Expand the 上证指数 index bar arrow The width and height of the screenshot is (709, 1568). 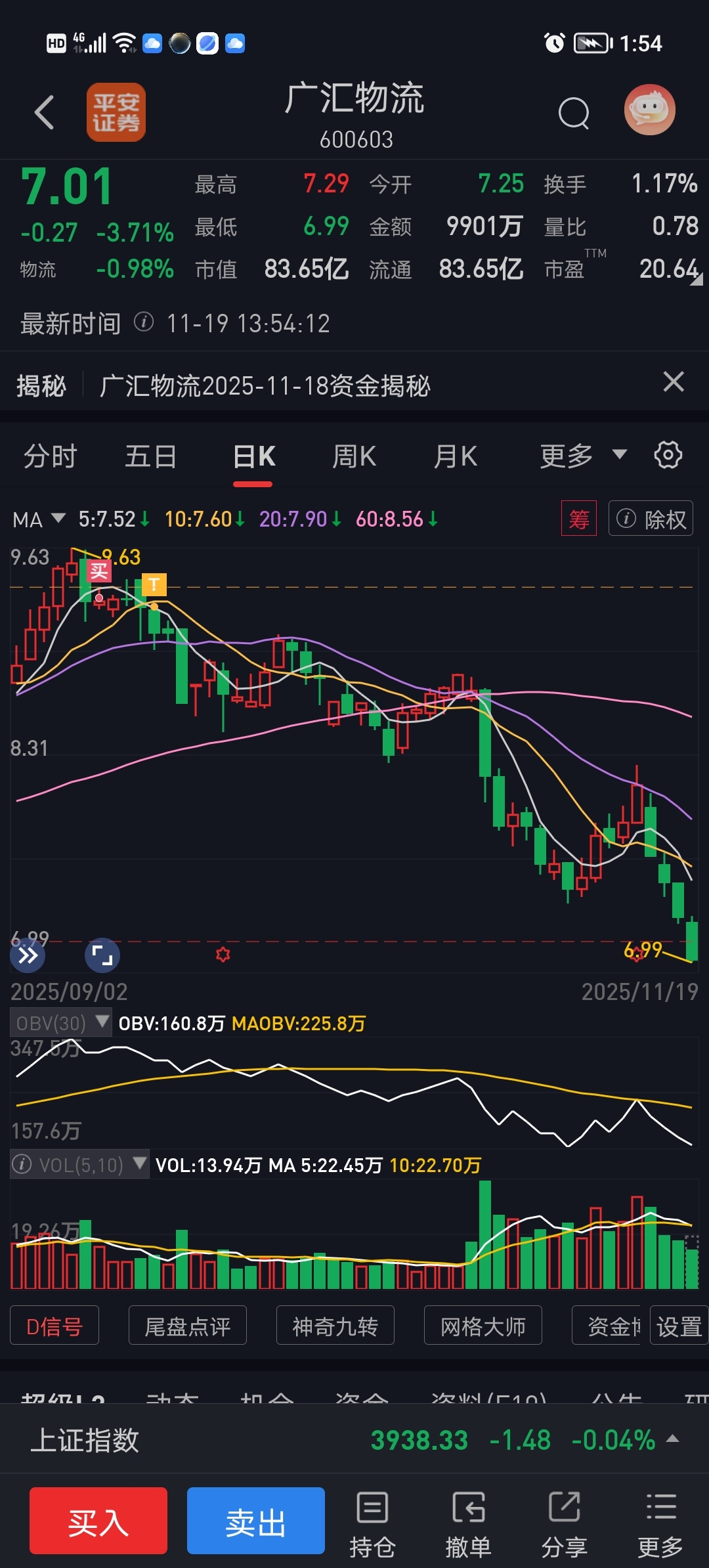[672, 1439]
